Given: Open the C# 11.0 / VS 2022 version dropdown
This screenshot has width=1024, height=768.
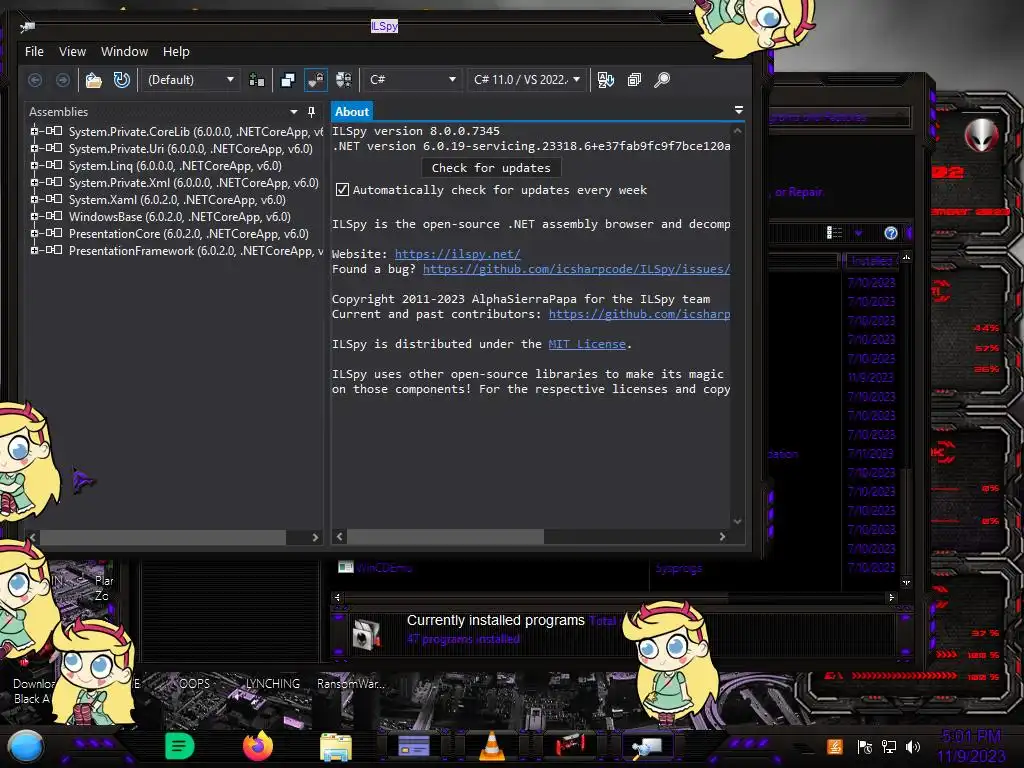Looking at the screenshot, I should click(x=526, y=80).
